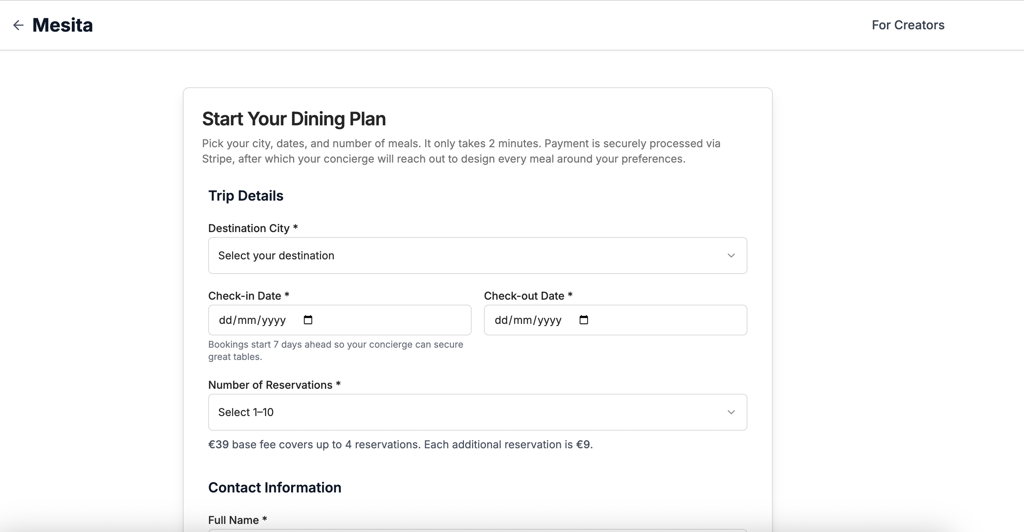Viewport: 1024px width, 532px height.
Task: Click the Check-in Date field label
Action: [248, 296]
